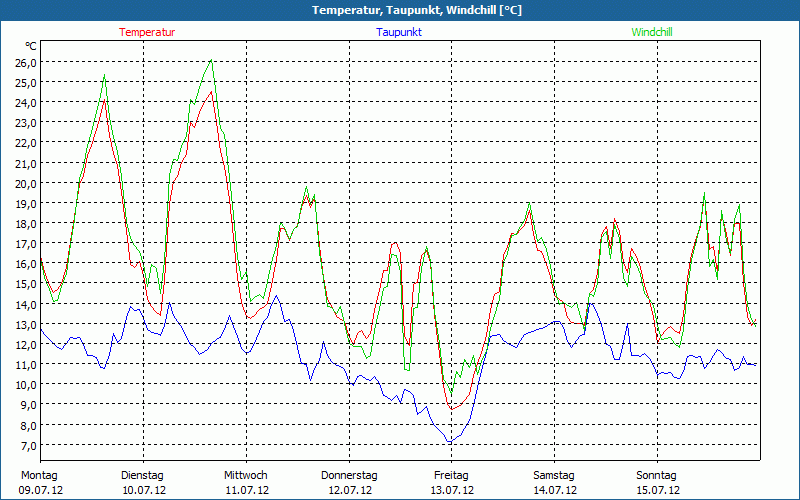This screenshot has height=500, width=800.
Task: Click the 20,0 y-axis value
Action: tap(26, 183)
